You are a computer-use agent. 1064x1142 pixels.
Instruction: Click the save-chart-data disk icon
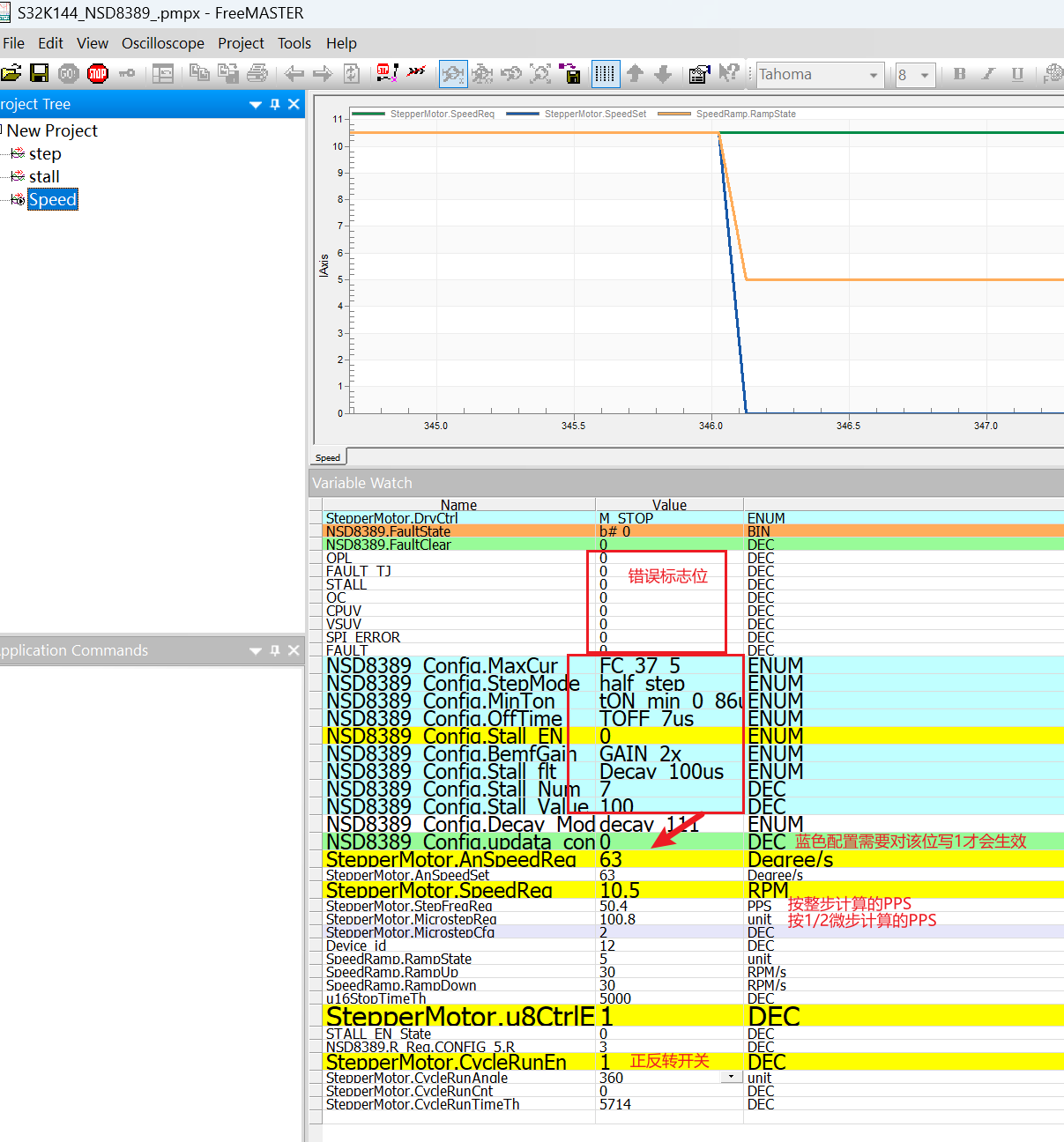570,74
